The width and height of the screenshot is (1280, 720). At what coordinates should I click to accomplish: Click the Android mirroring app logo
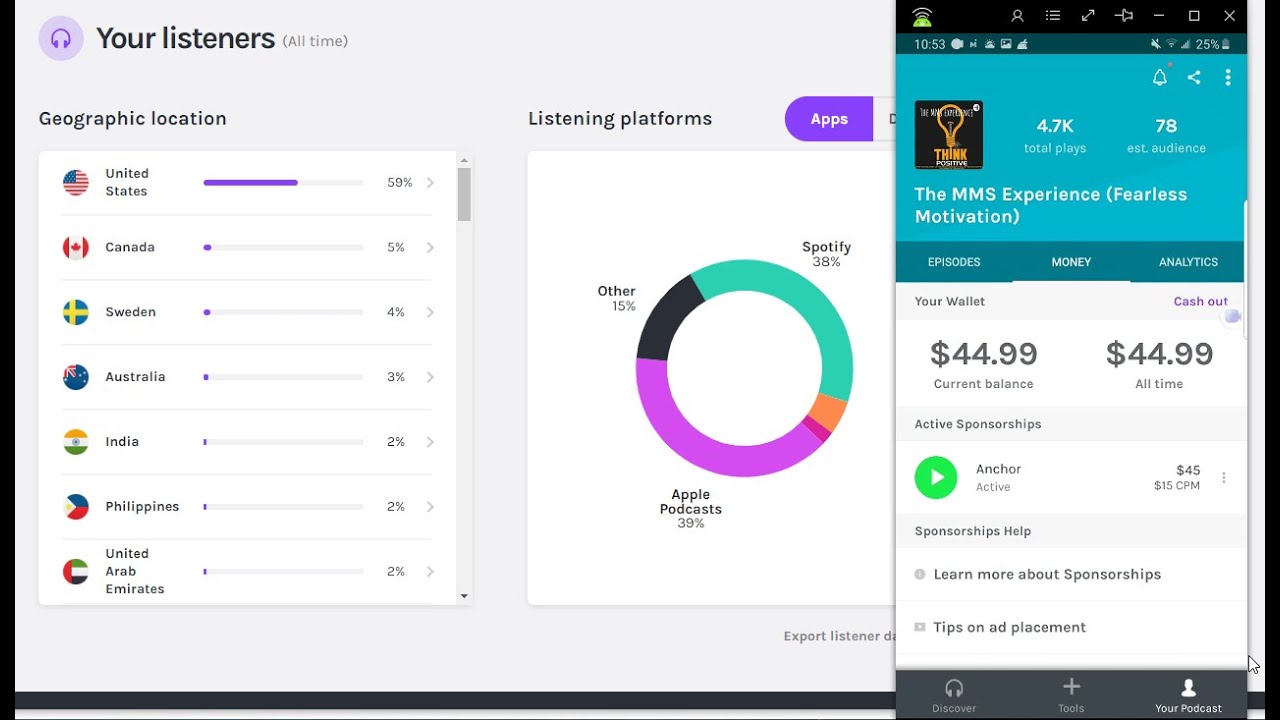click(922, 16)
